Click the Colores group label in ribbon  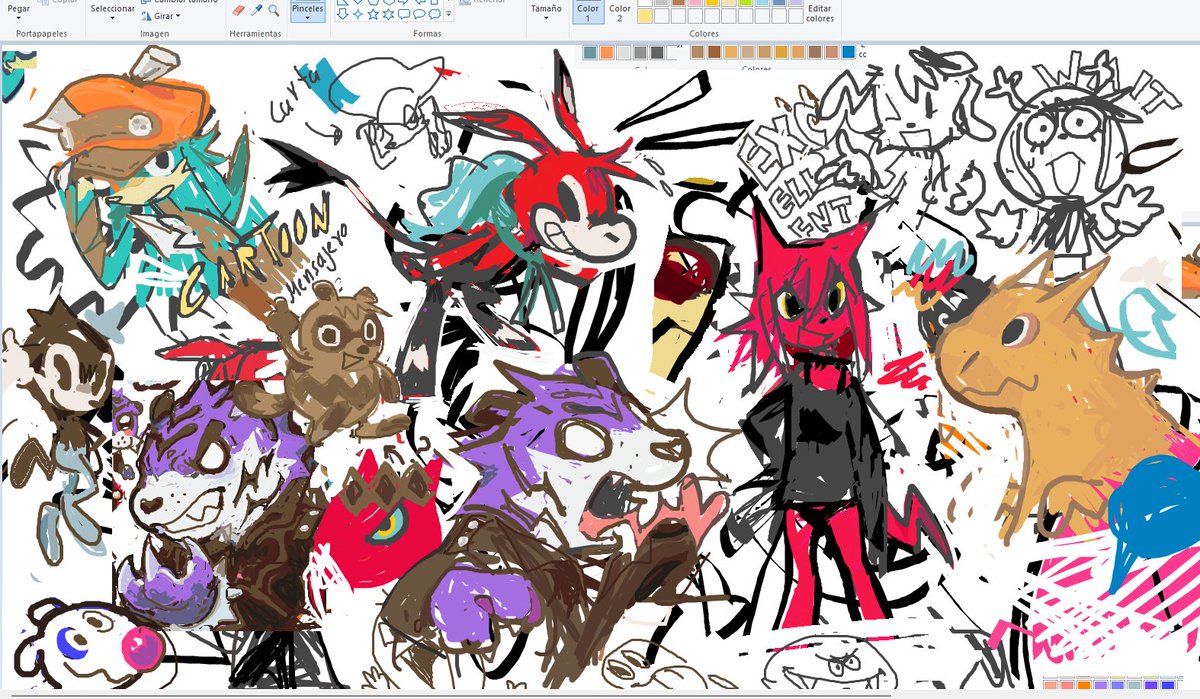coord(704,34)
